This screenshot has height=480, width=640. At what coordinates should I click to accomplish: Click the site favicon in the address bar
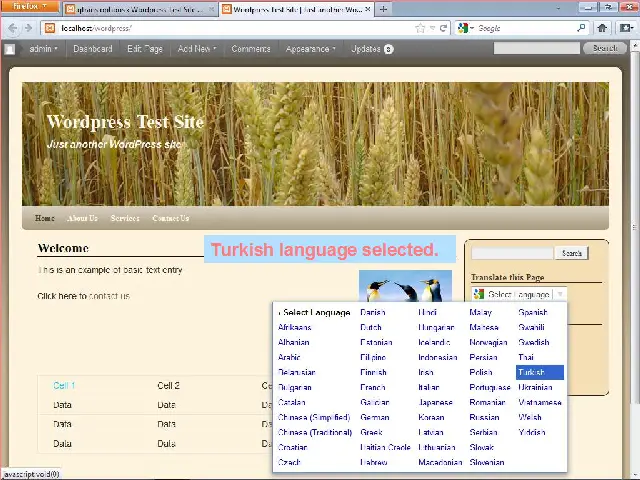tap(50, 28)
